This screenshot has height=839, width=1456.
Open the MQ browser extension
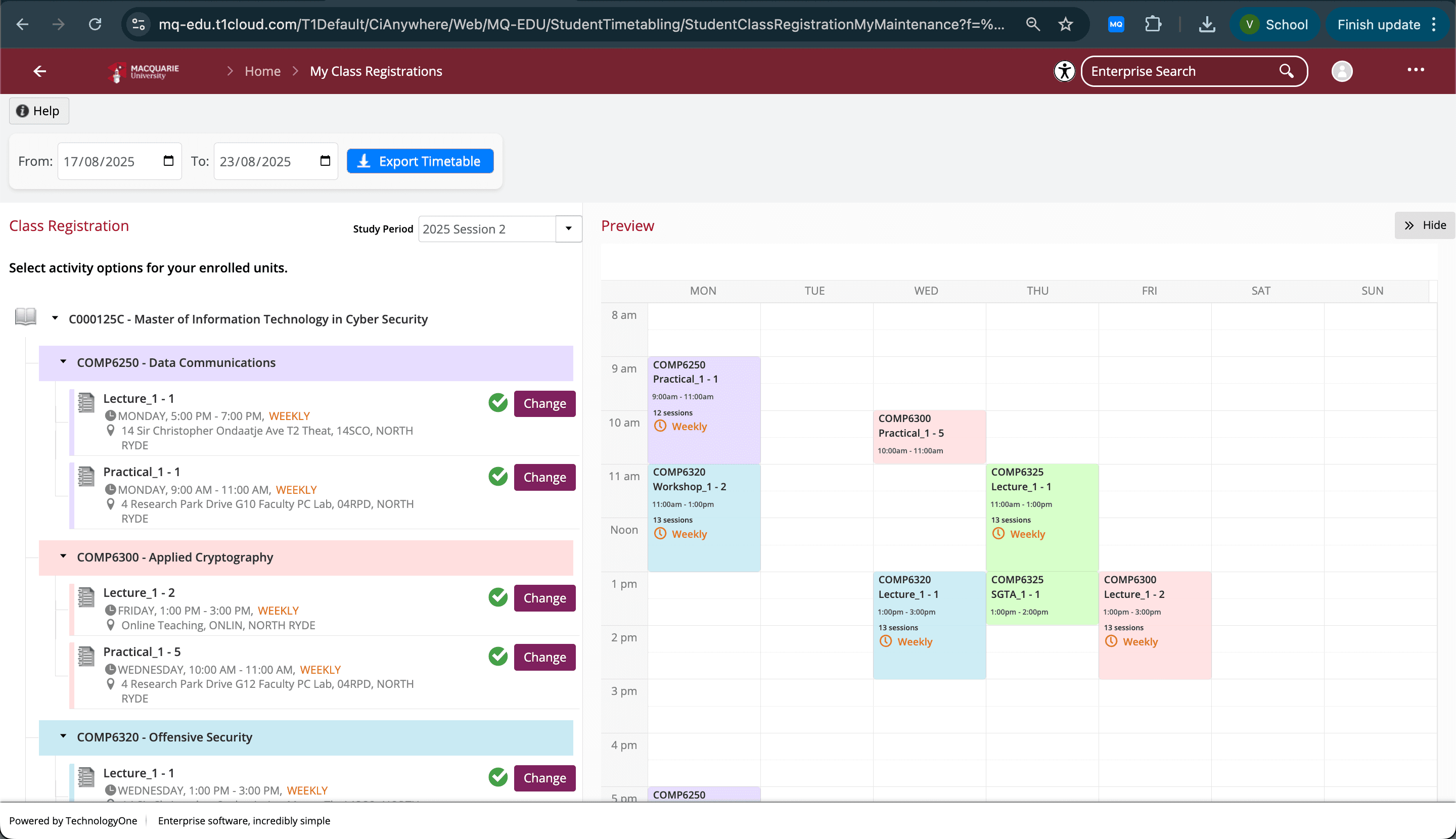(1116, 24)
